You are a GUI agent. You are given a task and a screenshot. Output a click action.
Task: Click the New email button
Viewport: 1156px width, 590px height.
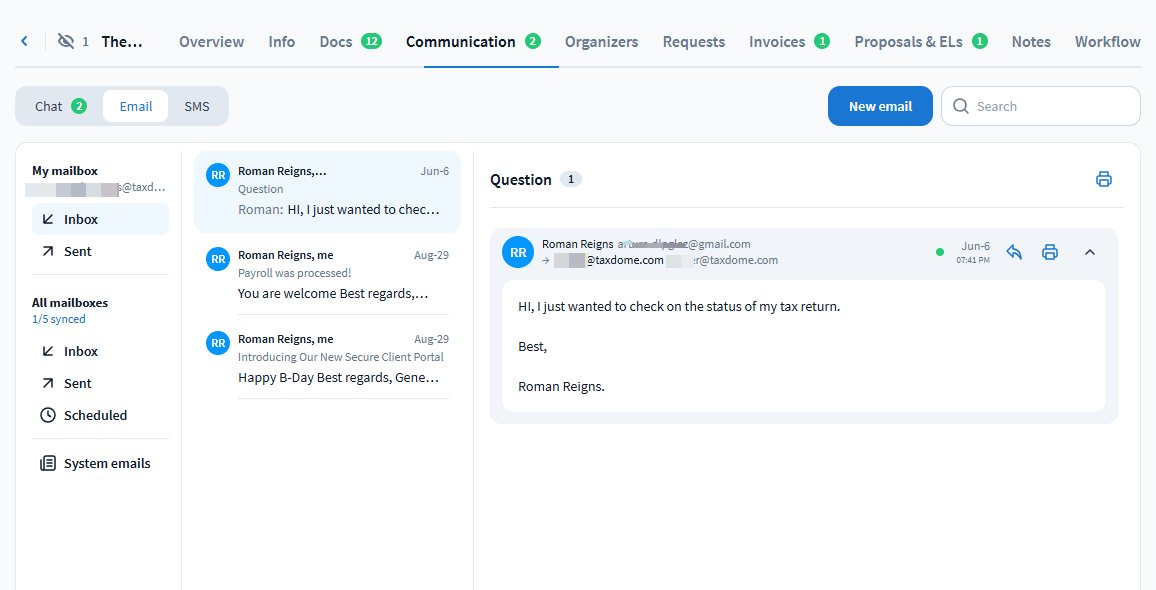click(880, 106)
